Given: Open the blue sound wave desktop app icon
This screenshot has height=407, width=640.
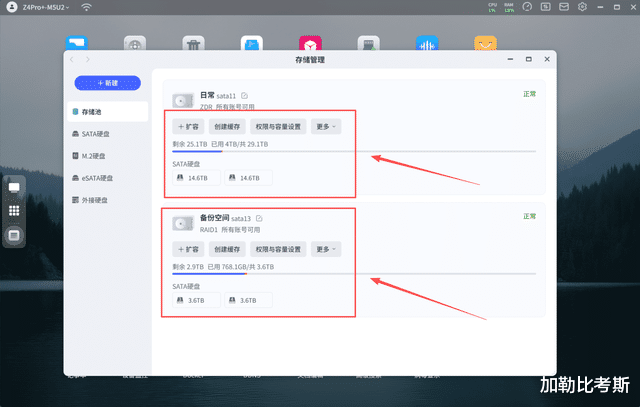Looking at the screenshot, I should point(427,43).
